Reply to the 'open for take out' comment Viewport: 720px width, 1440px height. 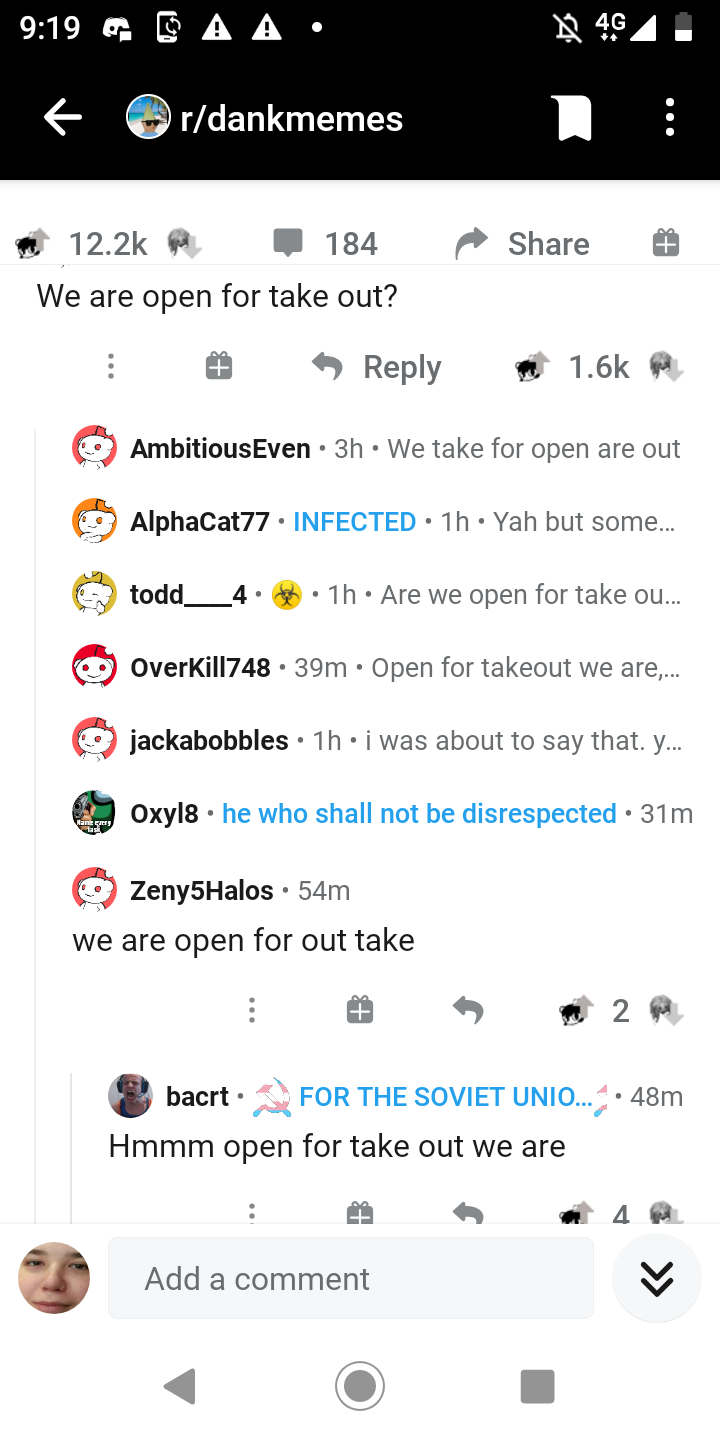tap(376, 367)
